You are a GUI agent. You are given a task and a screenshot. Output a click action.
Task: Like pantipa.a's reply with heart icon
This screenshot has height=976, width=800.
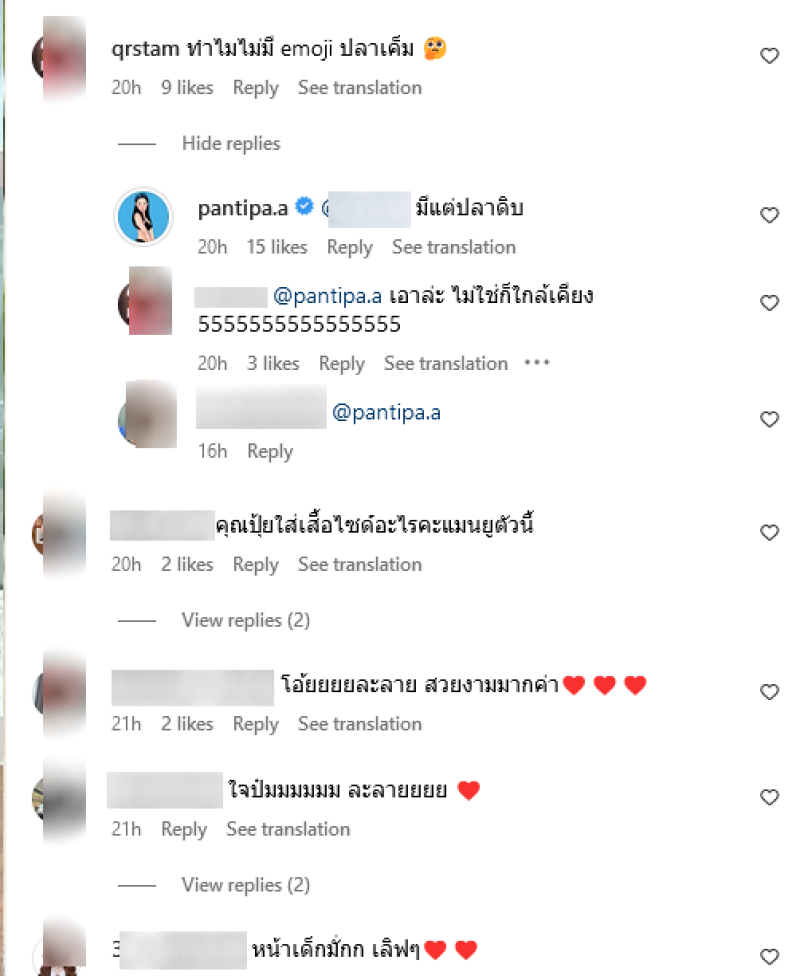tap(769, 215)
